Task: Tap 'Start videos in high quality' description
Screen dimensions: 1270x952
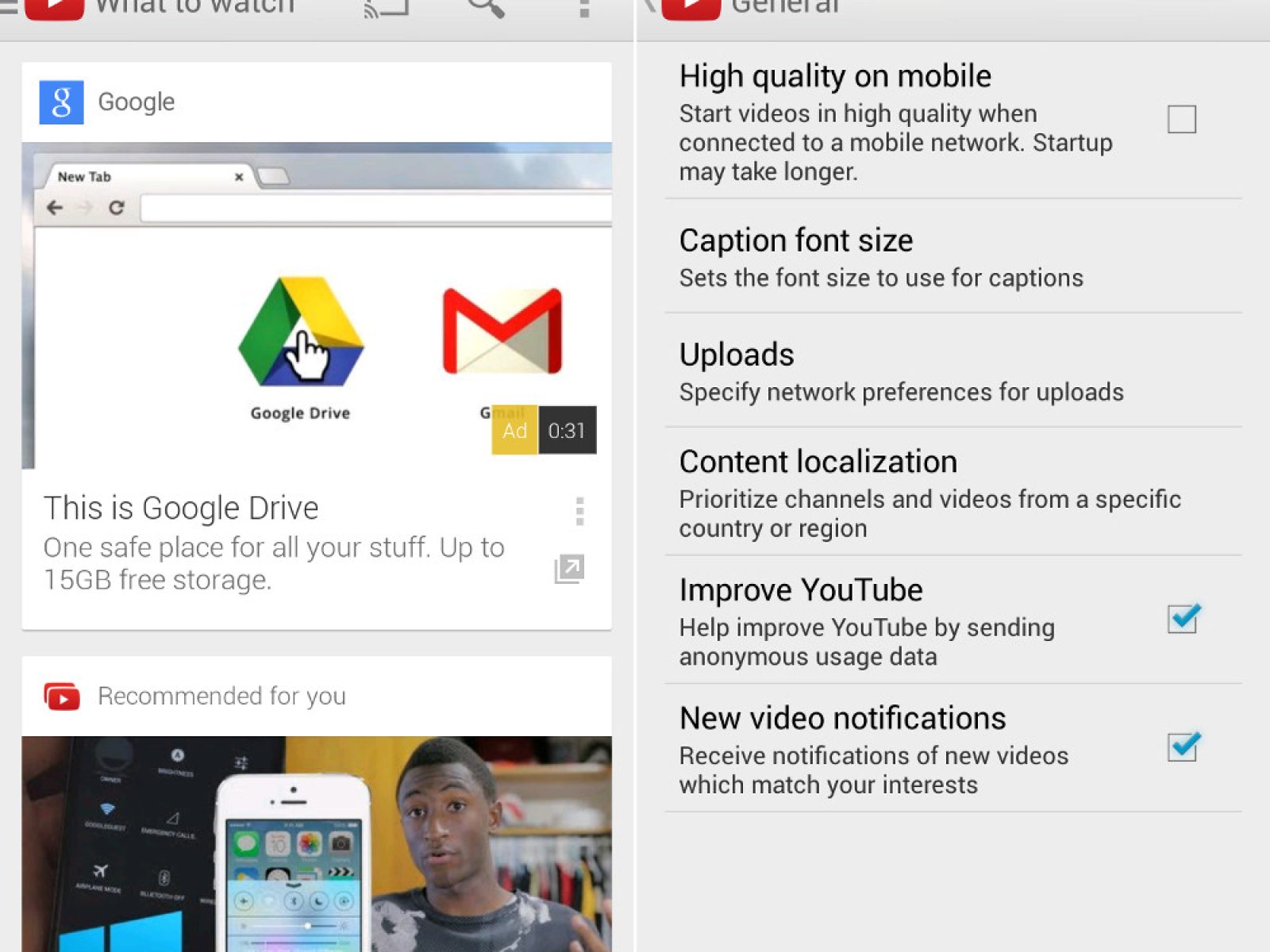Action: pyautogui.click(x=896, y=143)
